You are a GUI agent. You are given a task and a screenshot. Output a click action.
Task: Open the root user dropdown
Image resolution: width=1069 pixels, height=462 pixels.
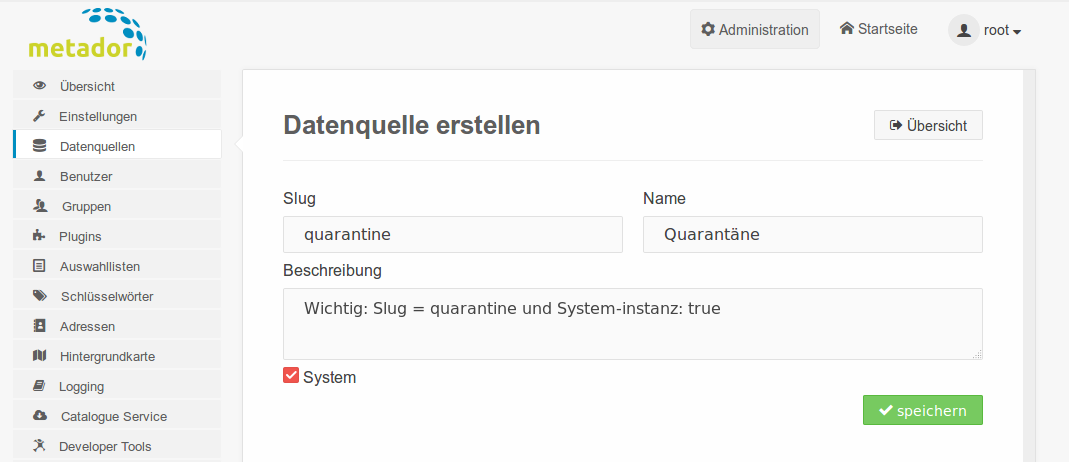[984, 30]
